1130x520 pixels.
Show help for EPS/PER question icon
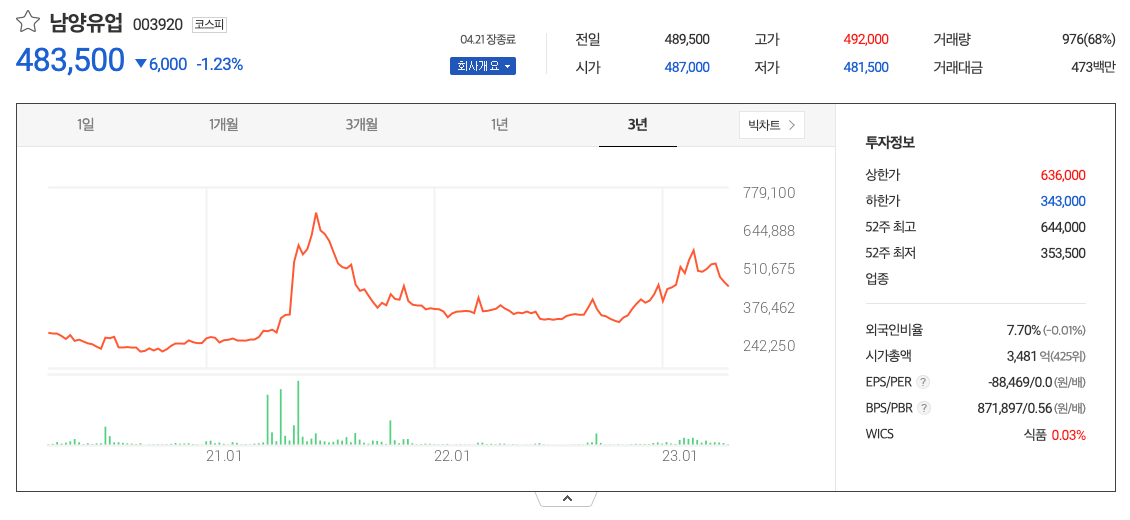click(x=924, y=382)
